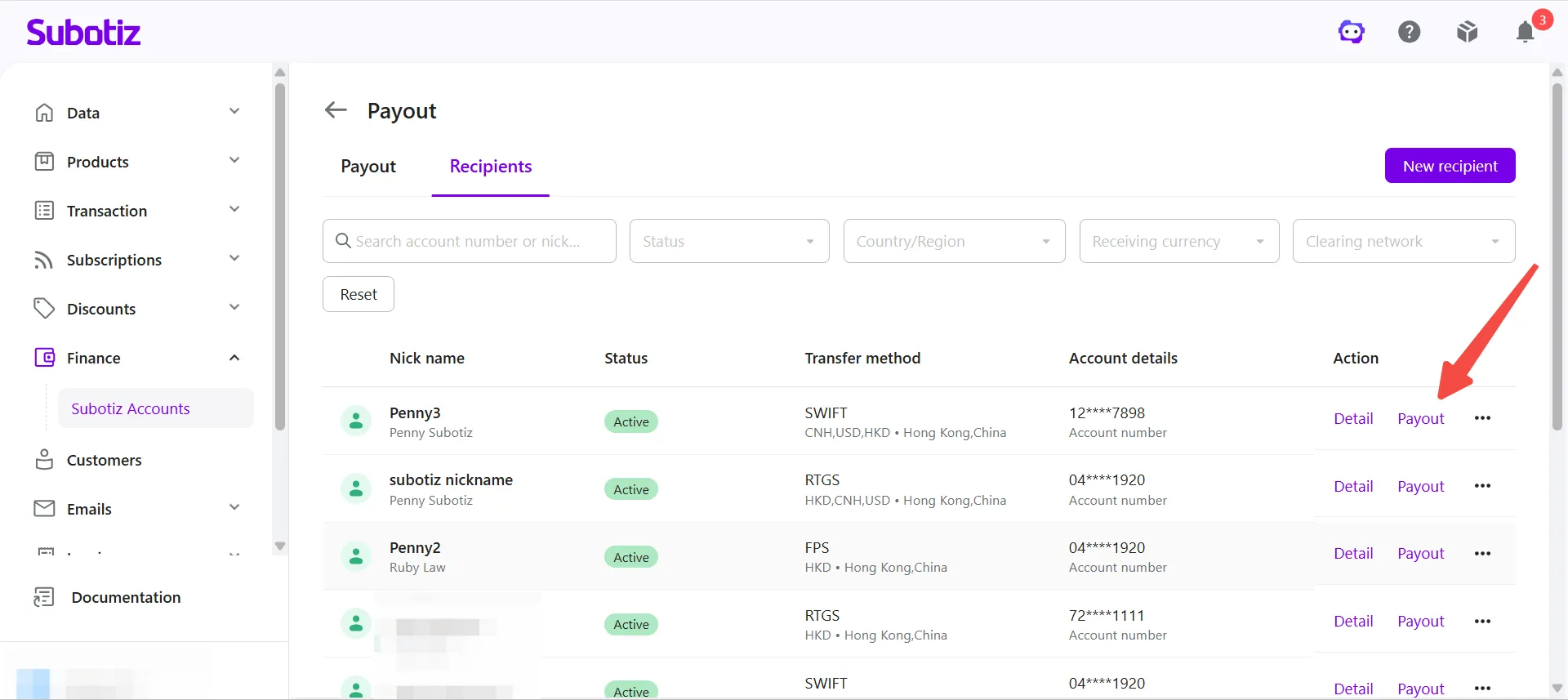Click the Nick name column header
Image resolution: width=1568 pixels, height=700 pixels.
click(427, 358)
